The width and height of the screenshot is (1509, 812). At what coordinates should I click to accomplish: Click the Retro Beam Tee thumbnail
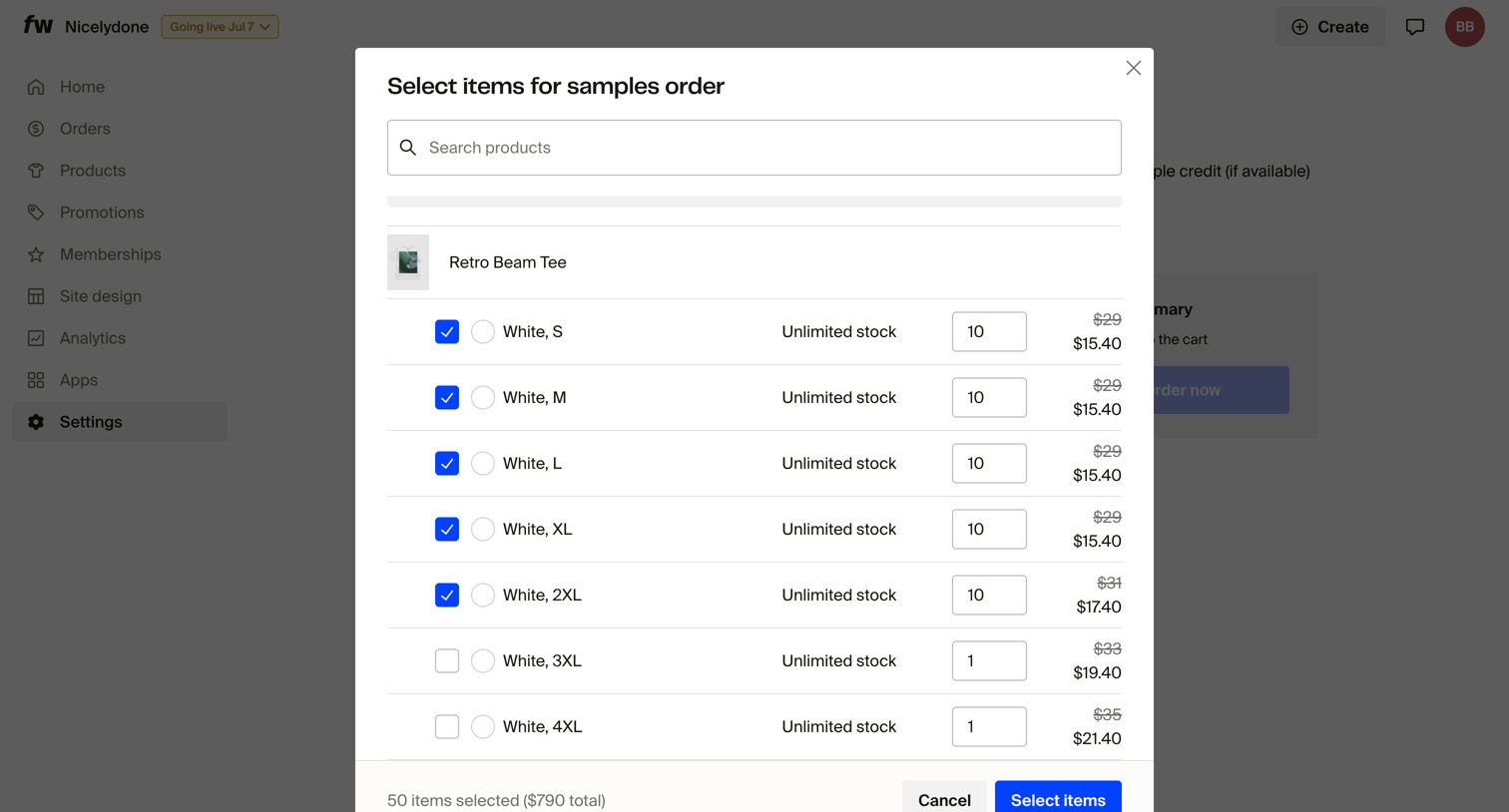pos(408,262)
